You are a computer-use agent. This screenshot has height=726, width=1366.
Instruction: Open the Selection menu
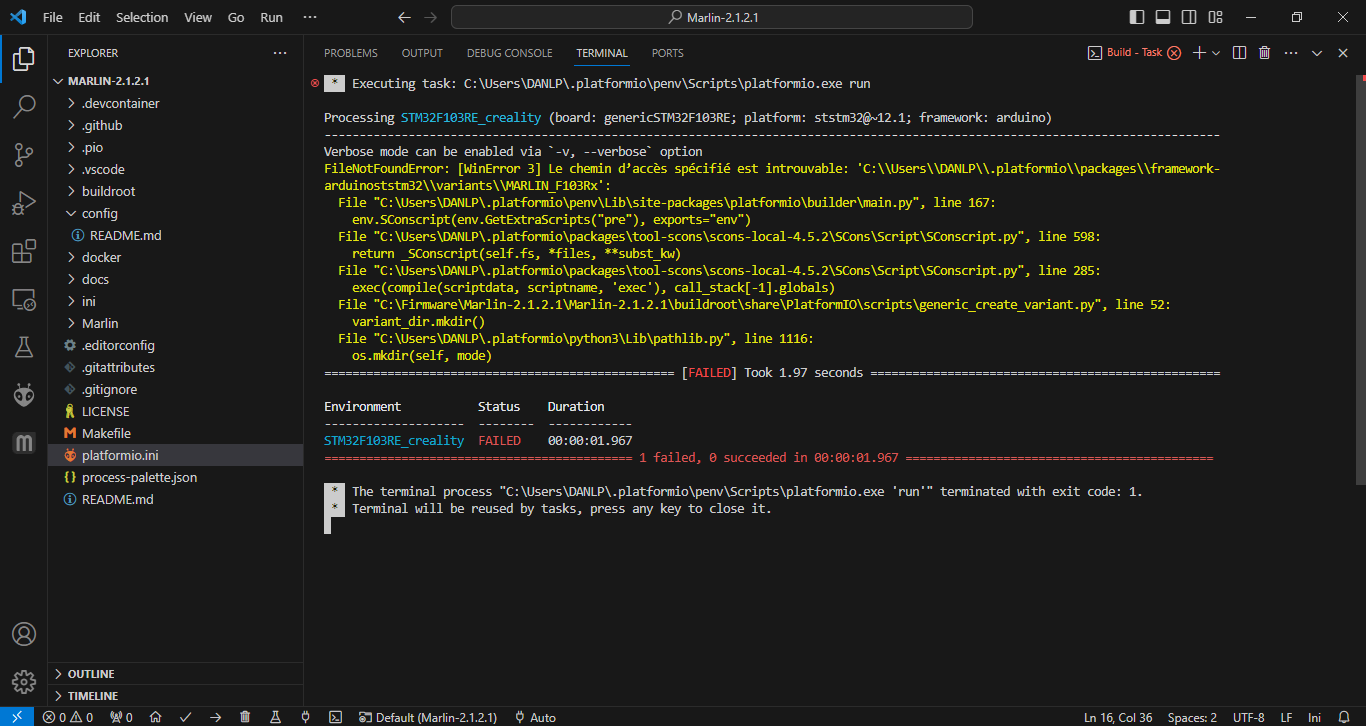[x=142, y=17]
